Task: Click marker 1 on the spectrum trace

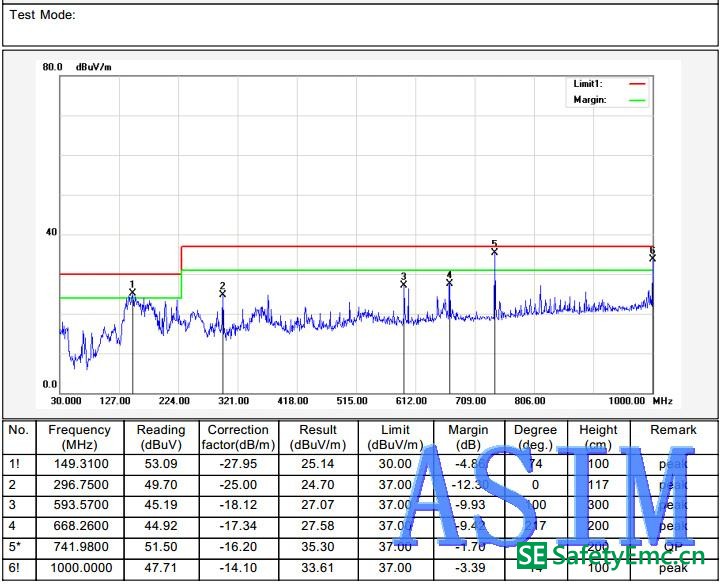Action: 133,292
